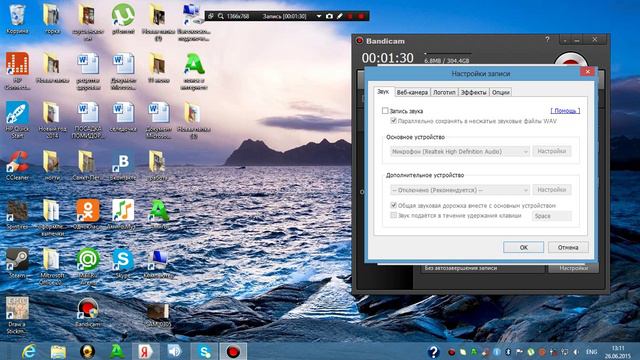
Task: Click the system tray volume icon
Action: point(576,352)
